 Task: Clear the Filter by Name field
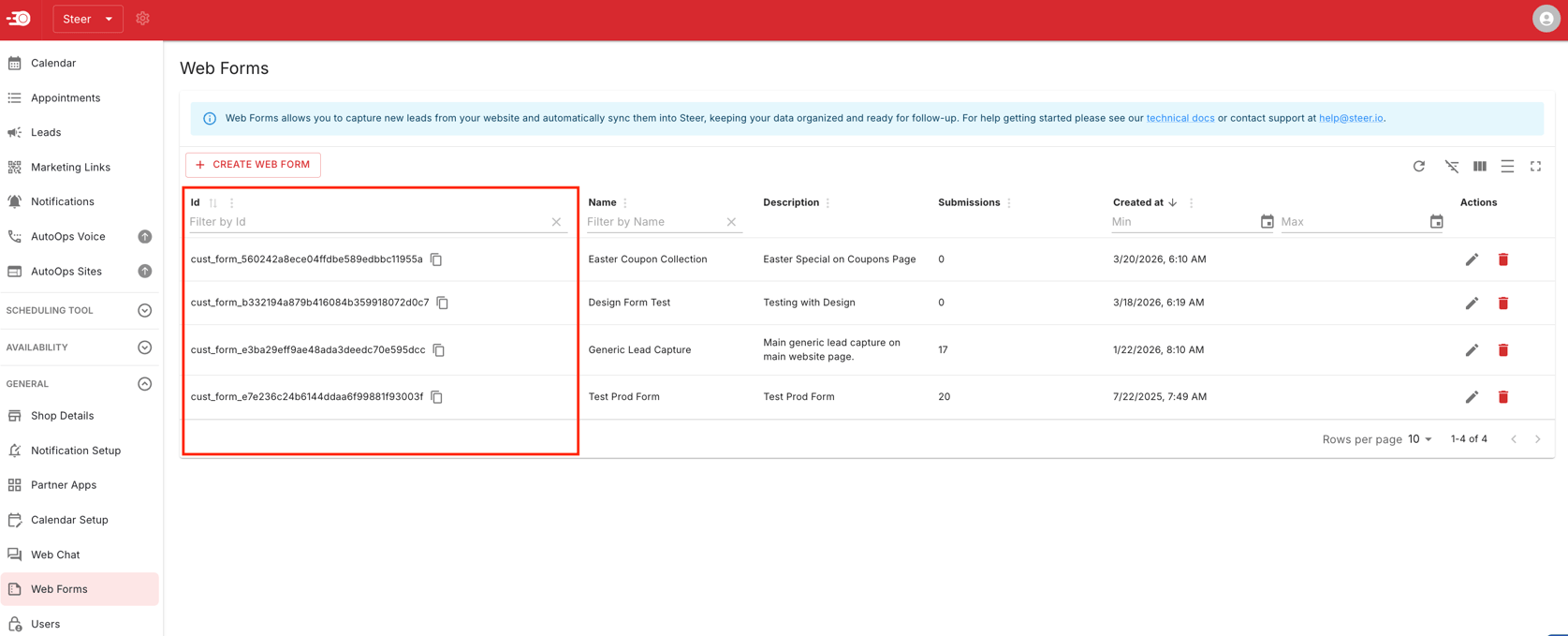[731, 222]
